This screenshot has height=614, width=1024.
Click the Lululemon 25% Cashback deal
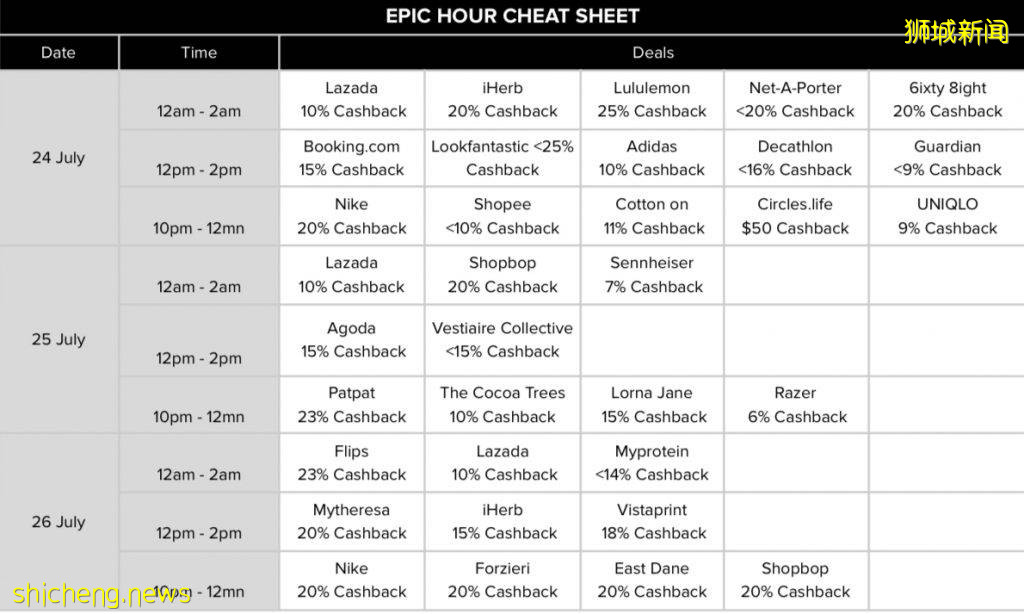652,99
